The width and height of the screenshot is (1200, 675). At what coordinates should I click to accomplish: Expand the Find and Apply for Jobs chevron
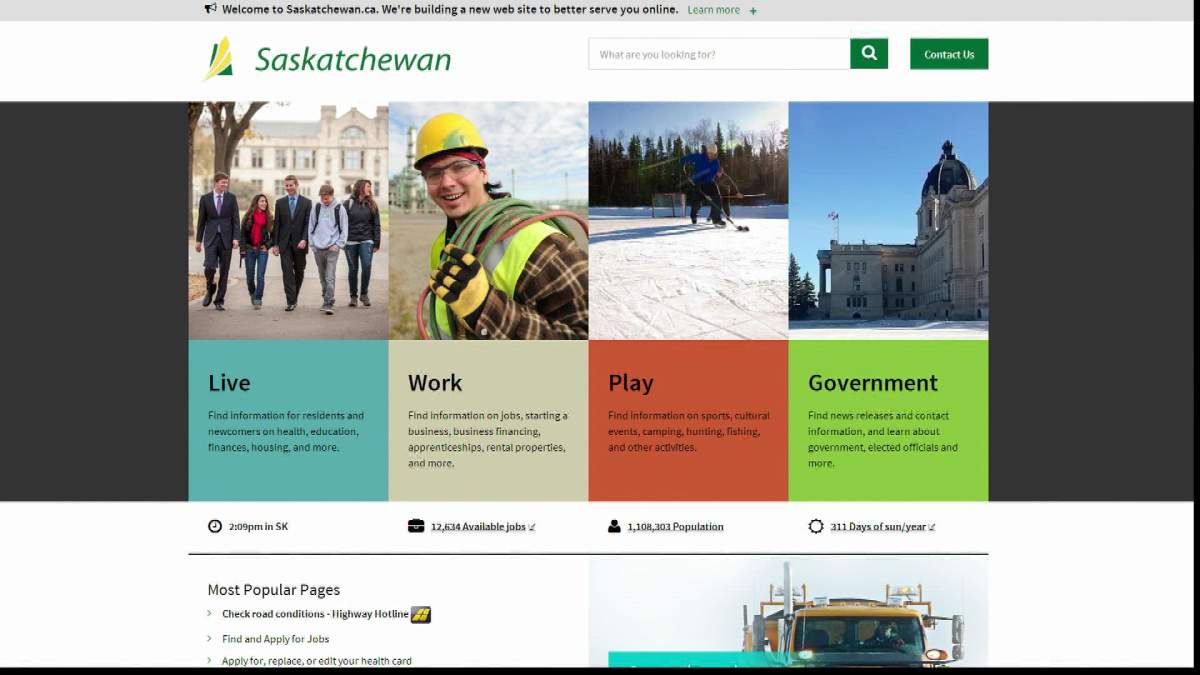pos(210,638)
